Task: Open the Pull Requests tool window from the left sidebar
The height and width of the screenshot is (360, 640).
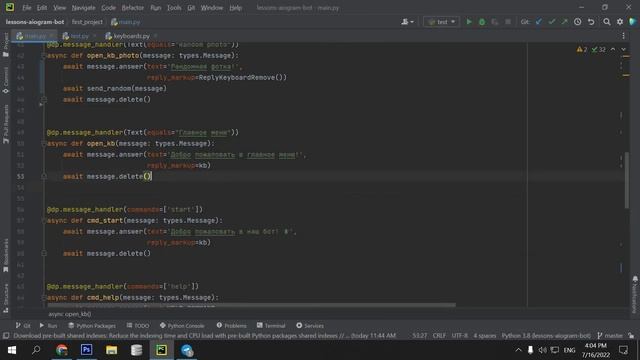Action: [x=6, y=124]
